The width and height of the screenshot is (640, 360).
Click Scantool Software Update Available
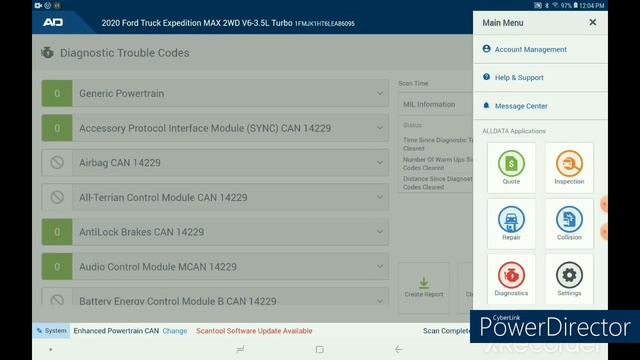click(254, 331)
